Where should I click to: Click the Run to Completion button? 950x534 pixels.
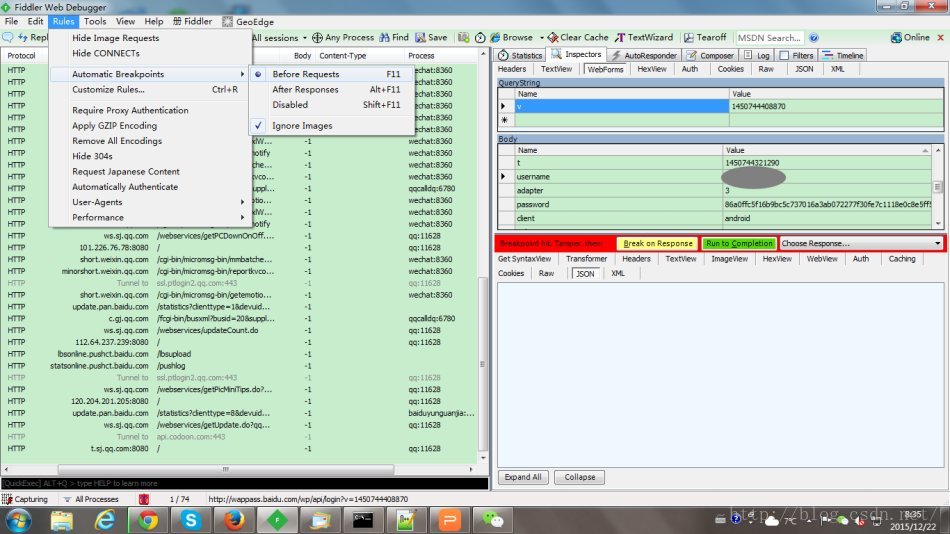point(739,243)
